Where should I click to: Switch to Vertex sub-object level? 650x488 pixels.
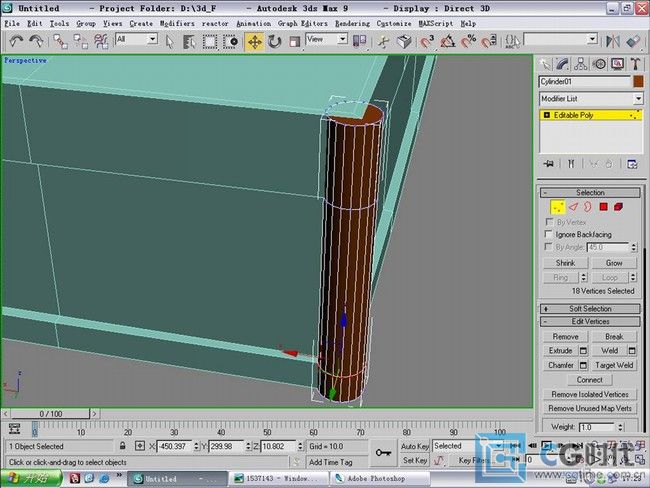pyautogui.click(x=557, y=207)
